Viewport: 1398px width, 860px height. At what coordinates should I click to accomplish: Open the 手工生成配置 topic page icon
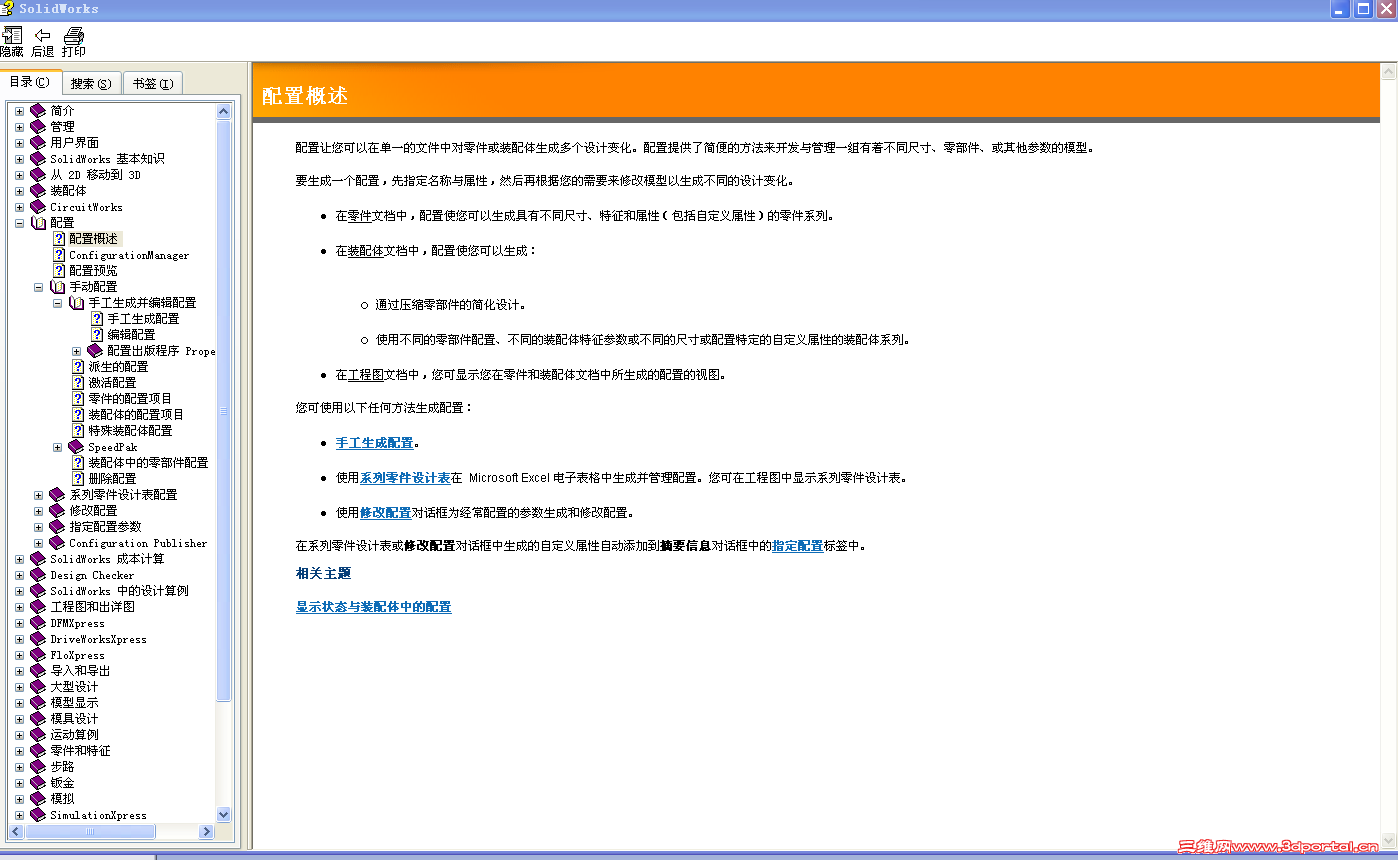pyautogui.click(x=97, y=319)
